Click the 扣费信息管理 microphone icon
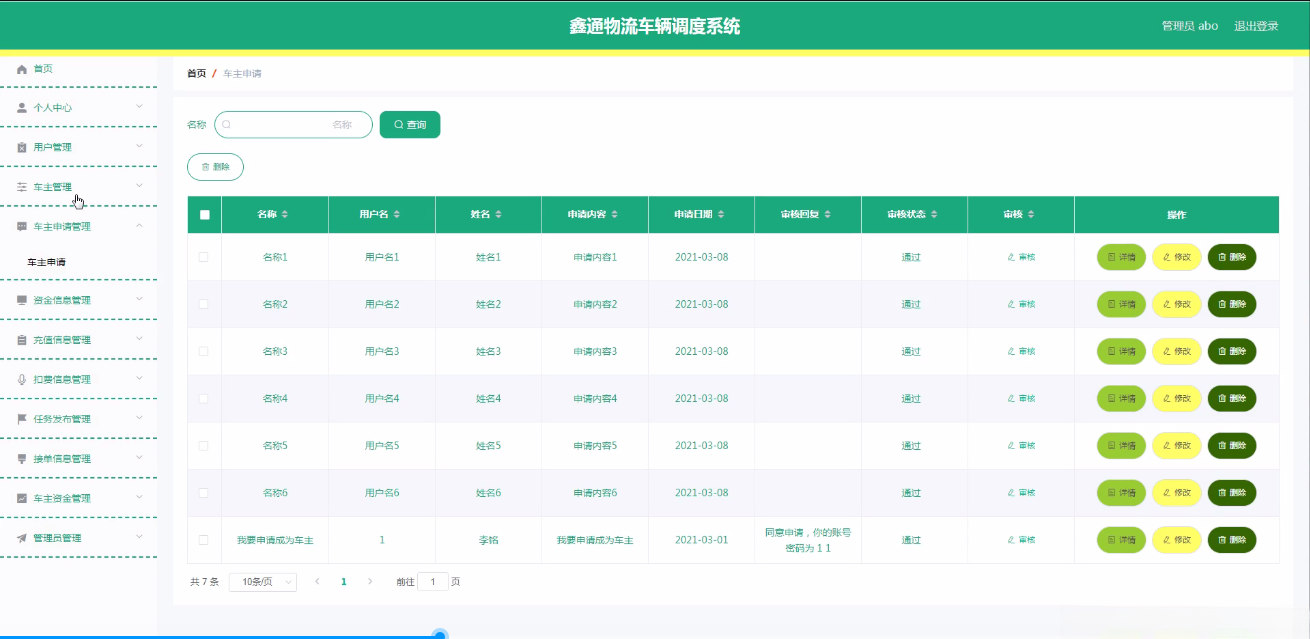Screen dimensions: 1310x639 pyautogui.click(x=20, y=379)
